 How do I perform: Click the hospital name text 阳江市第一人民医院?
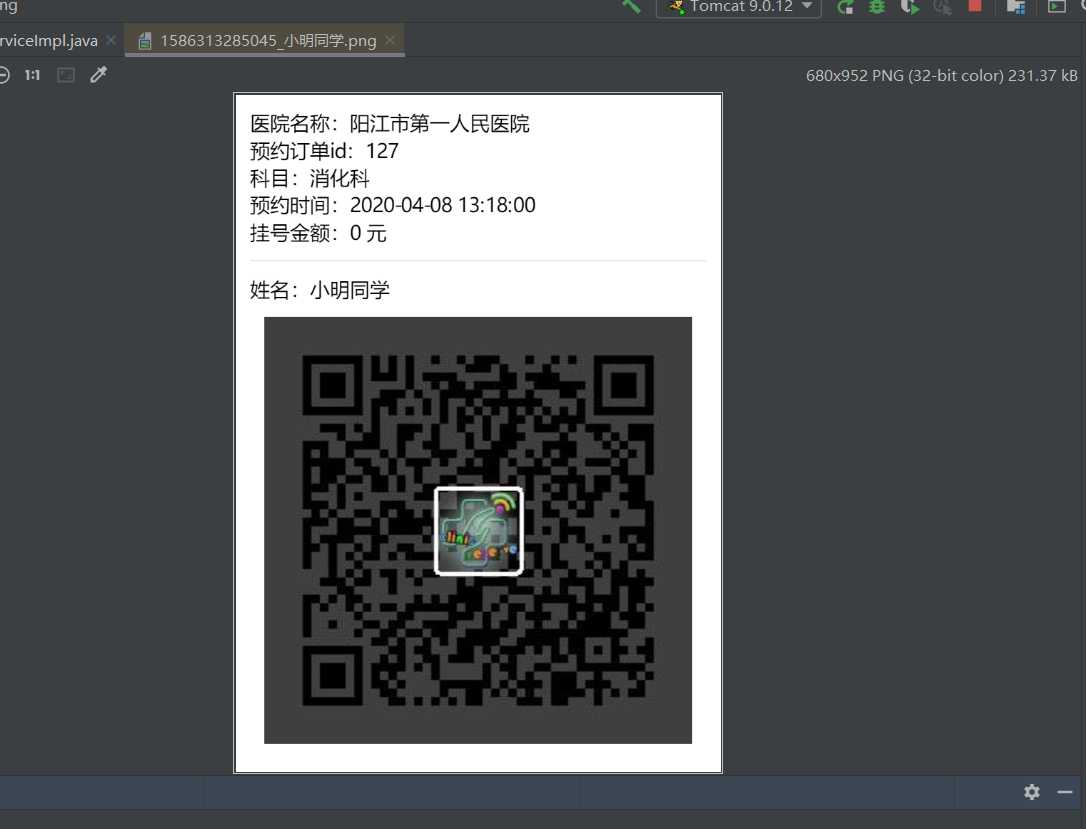(439, 124)
